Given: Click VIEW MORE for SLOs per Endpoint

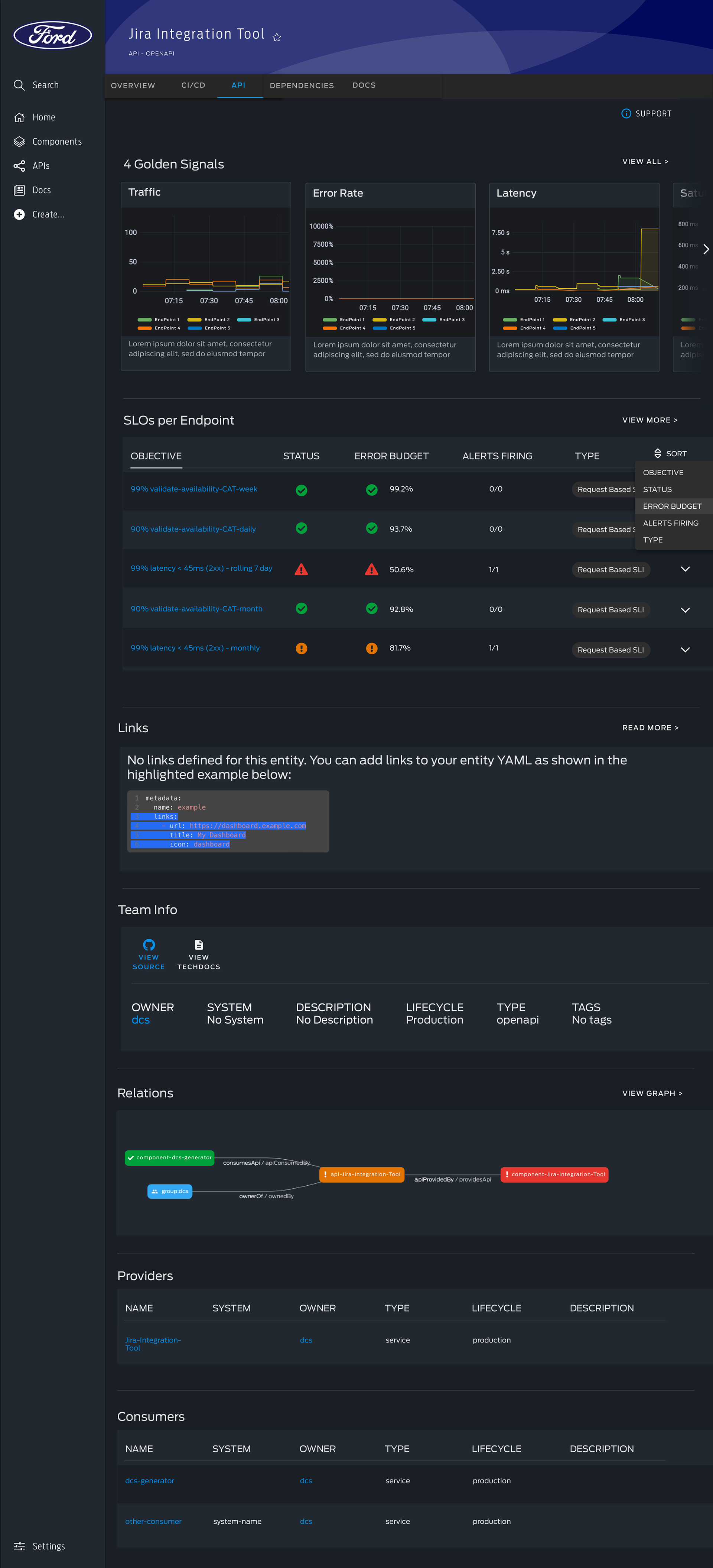Looking at the screenshot, I should [x=650, y=420].
